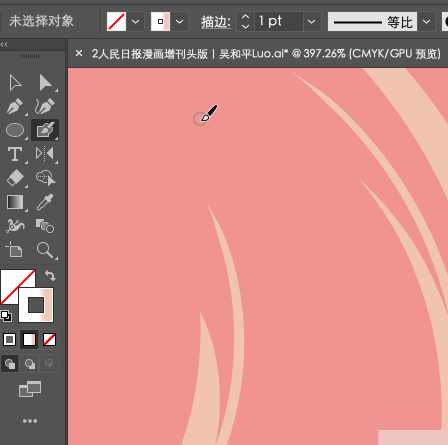The height and width of the screenshot is (445, 448).
Task: Enable Draw Inside mode
Action: tap(49, 363)
